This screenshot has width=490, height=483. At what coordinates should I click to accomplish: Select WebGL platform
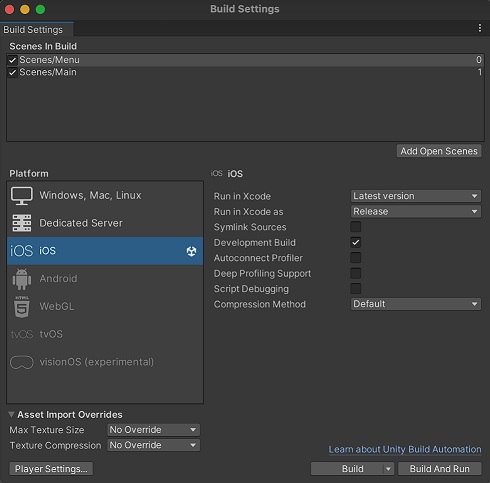(x=105, y=306)
